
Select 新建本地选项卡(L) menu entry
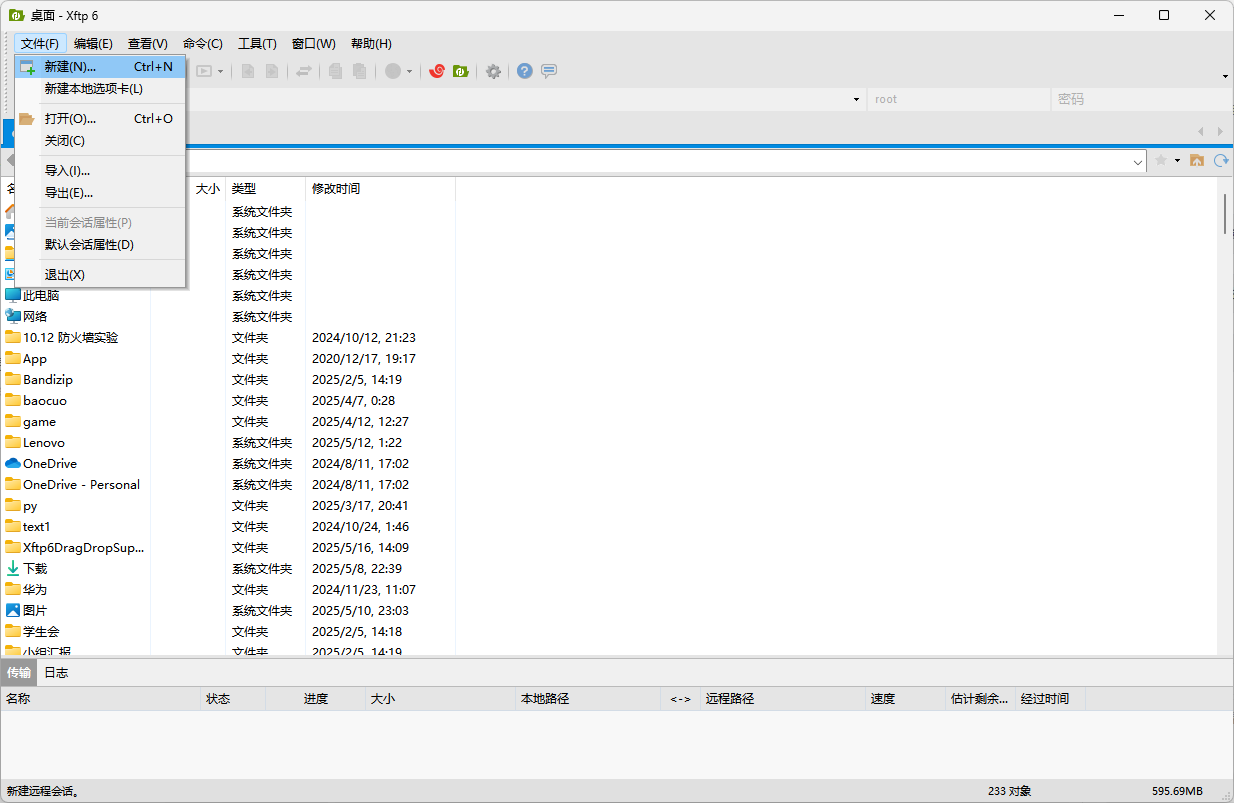pyautogui.click(x=100, y=89)
